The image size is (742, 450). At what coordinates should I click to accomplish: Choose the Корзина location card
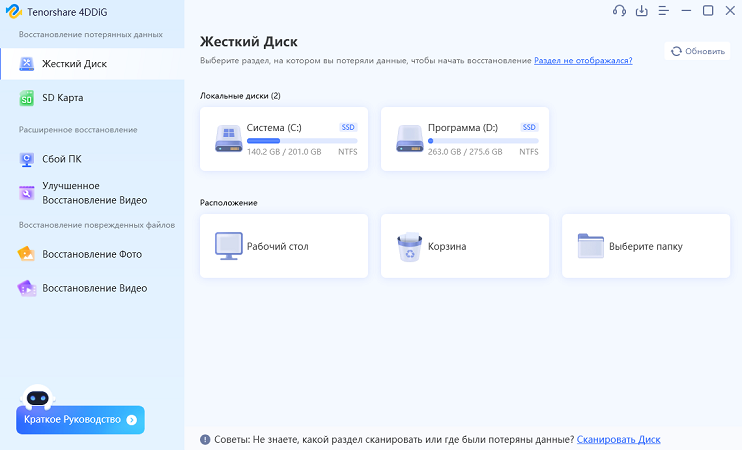[x=465, y=246]
